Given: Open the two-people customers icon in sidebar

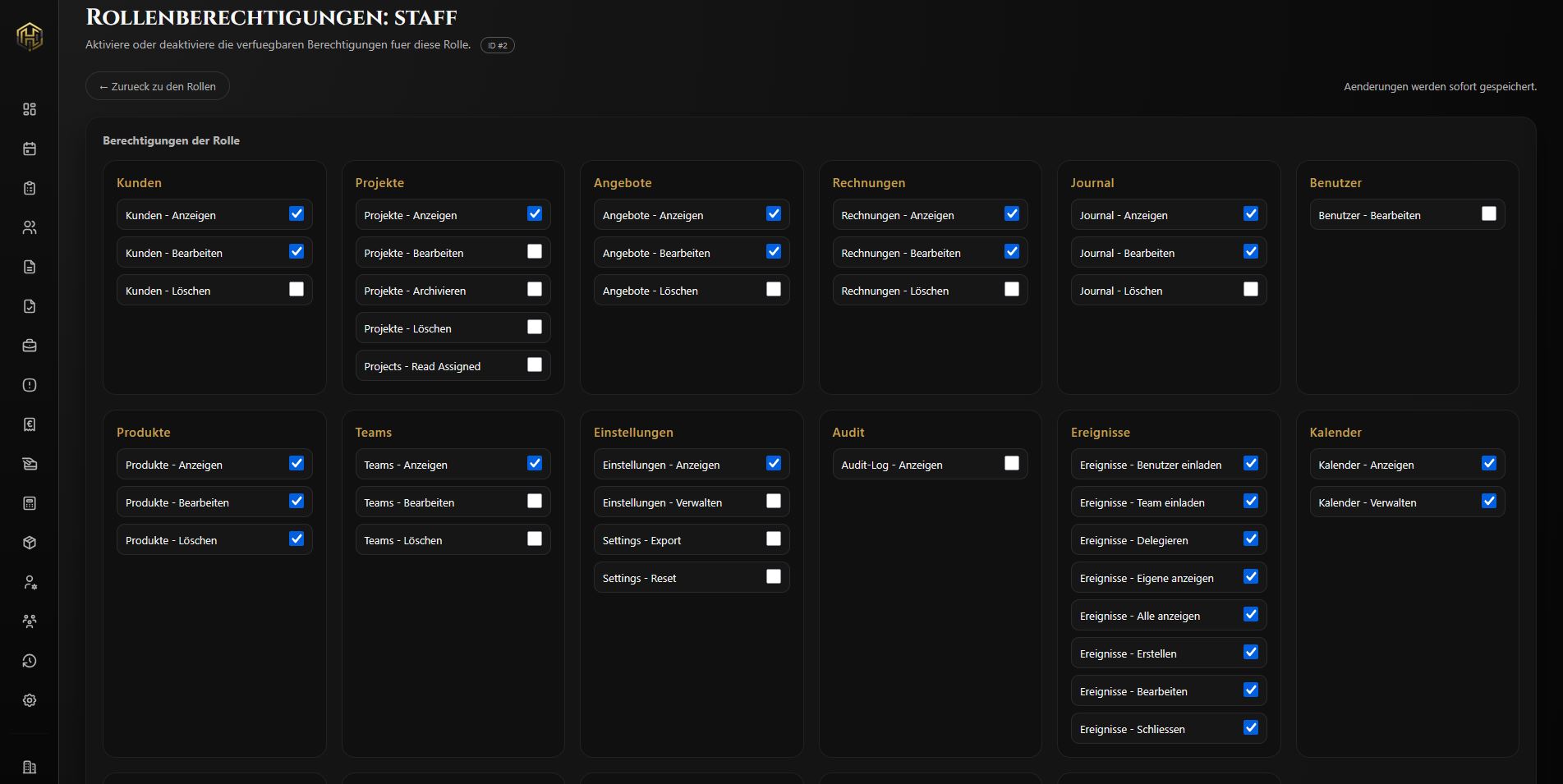Looking at the screenshot, I should point(30,227).
